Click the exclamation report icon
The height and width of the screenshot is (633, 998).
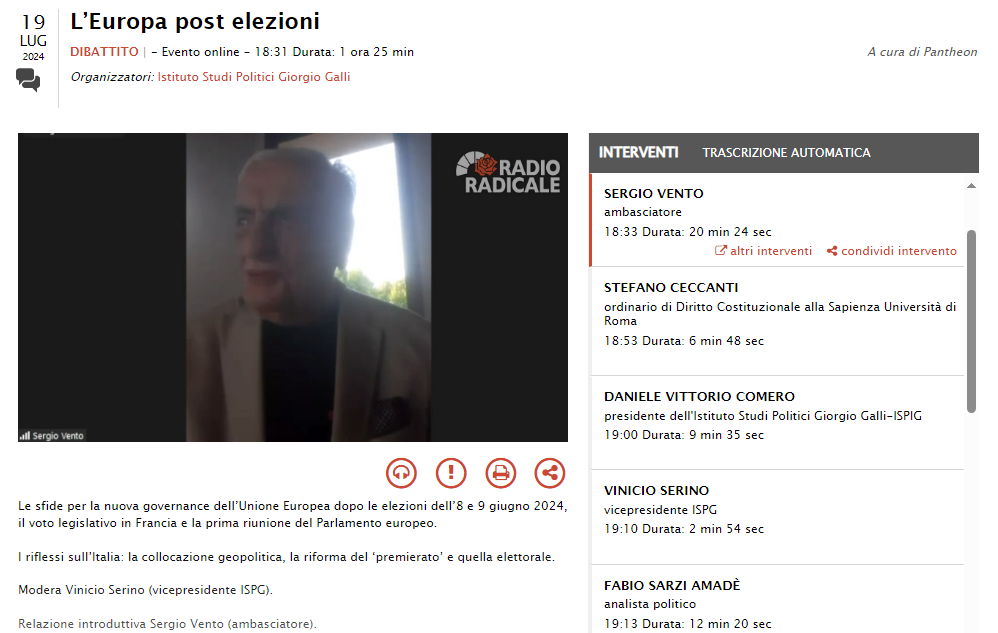coord(451,473)
